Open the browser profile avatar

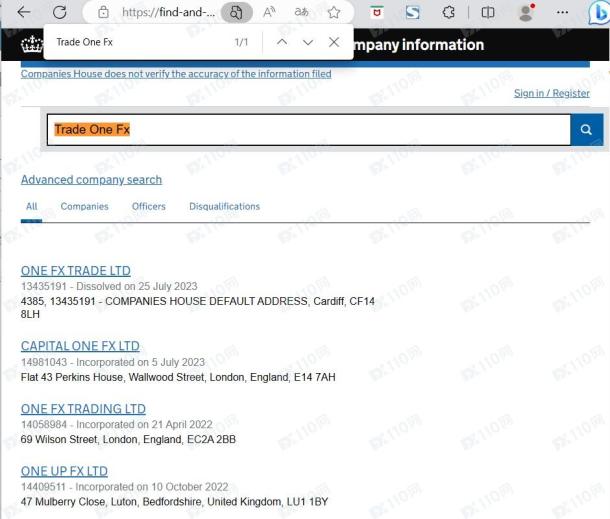(526, 12)
